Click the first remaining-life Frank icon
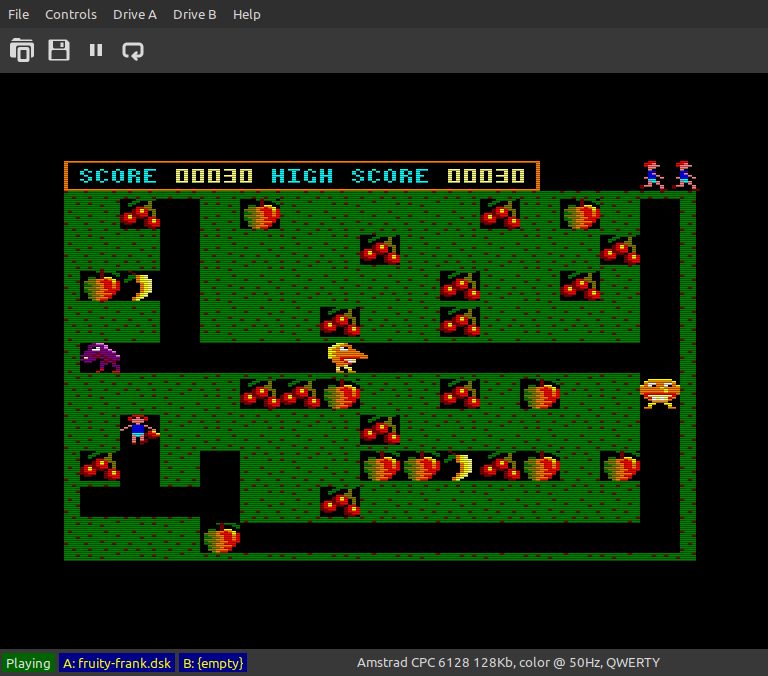768x676 pixels. 653,175
